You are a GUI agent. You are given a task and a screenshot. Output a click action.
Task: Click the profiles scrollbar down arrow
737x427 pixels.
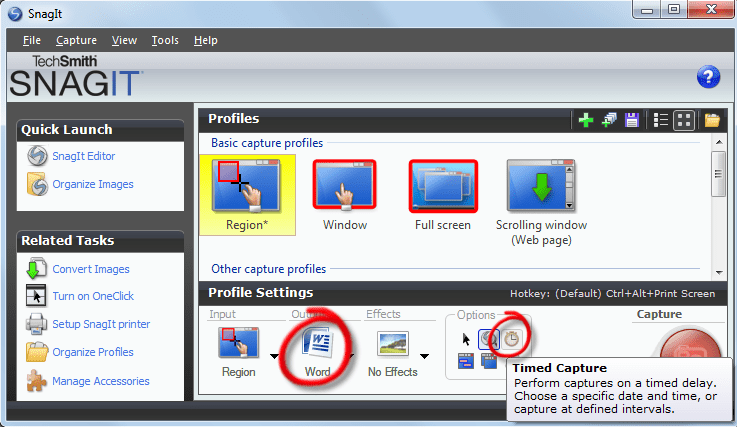pyautogui.click(x=719, y=272)
